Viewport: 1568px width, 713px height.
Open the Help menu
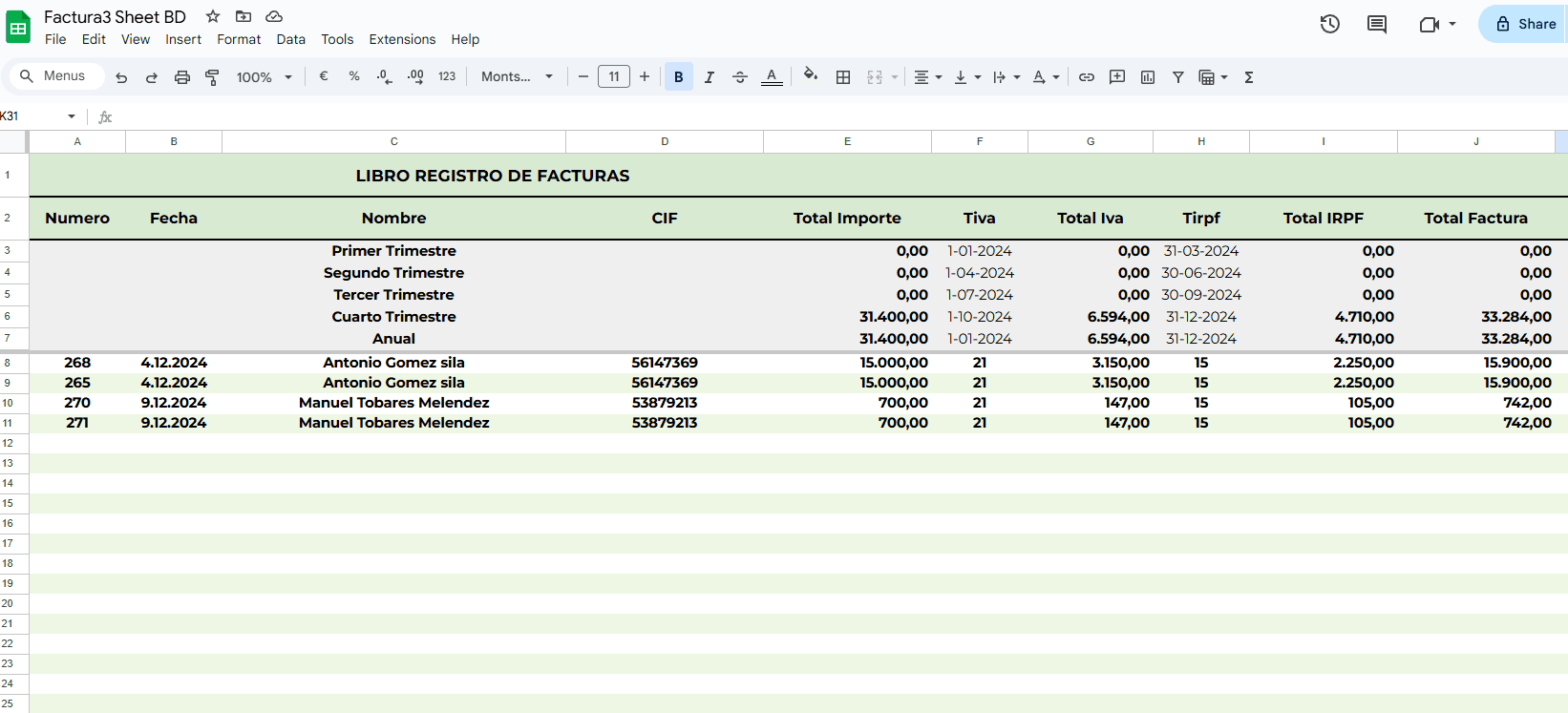click(465, 39)
